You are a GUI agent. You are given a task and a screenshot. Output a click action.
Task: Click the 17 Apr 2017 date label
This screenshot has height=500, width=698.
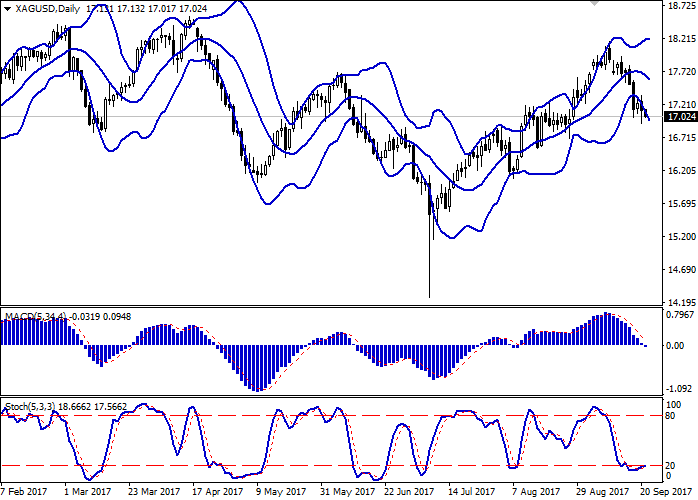tap(218, 492)
